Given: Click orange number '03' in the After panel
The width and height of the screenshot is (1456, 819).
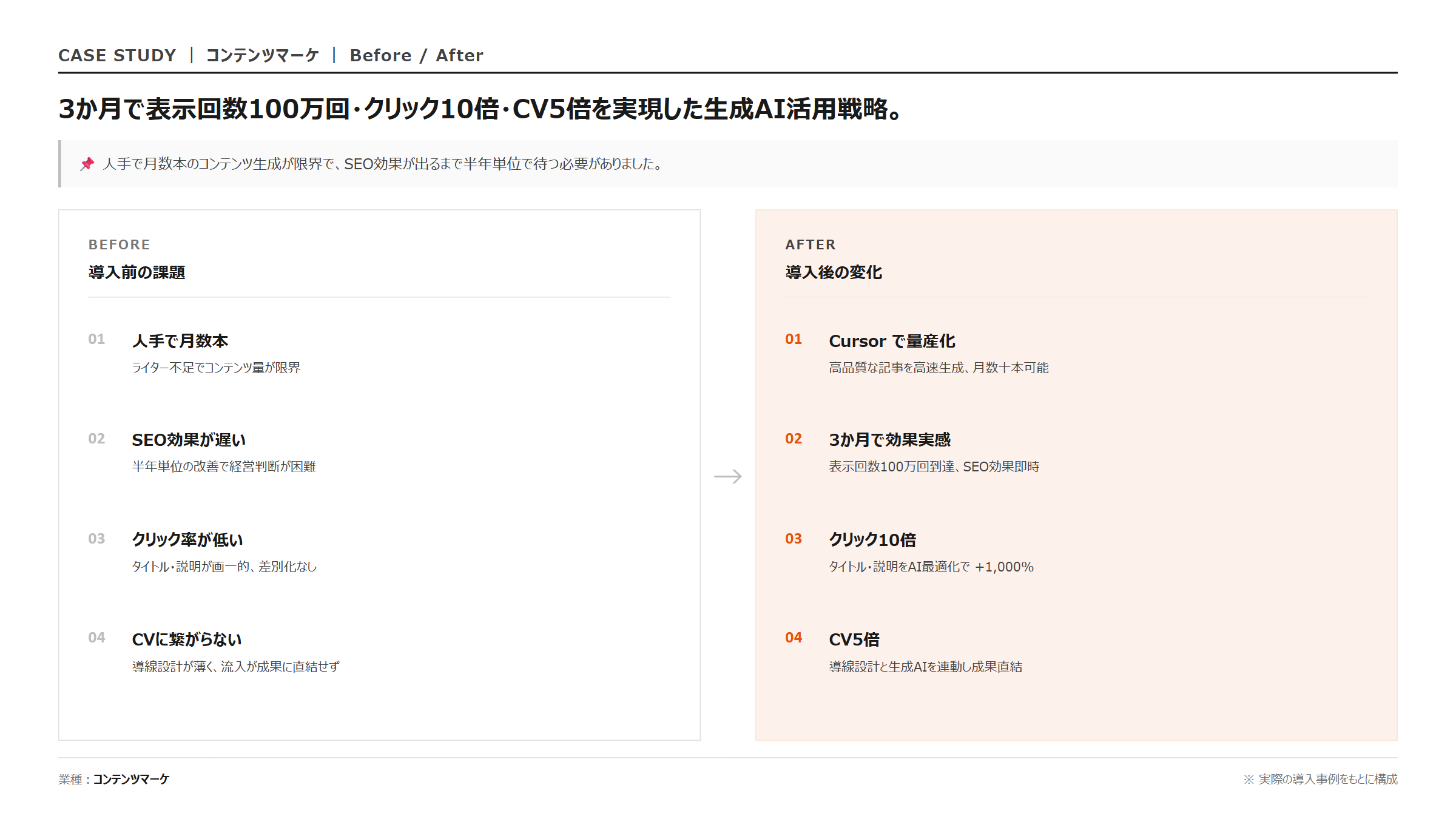Looking at the screenshot, I should tap(794, 539).
